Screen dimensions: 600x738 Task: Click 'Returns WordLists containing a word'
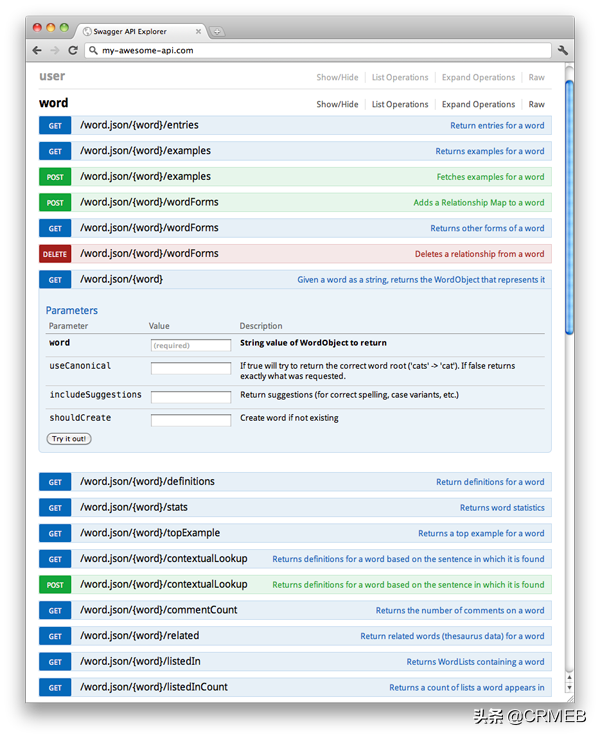click(x=475, y=662)
